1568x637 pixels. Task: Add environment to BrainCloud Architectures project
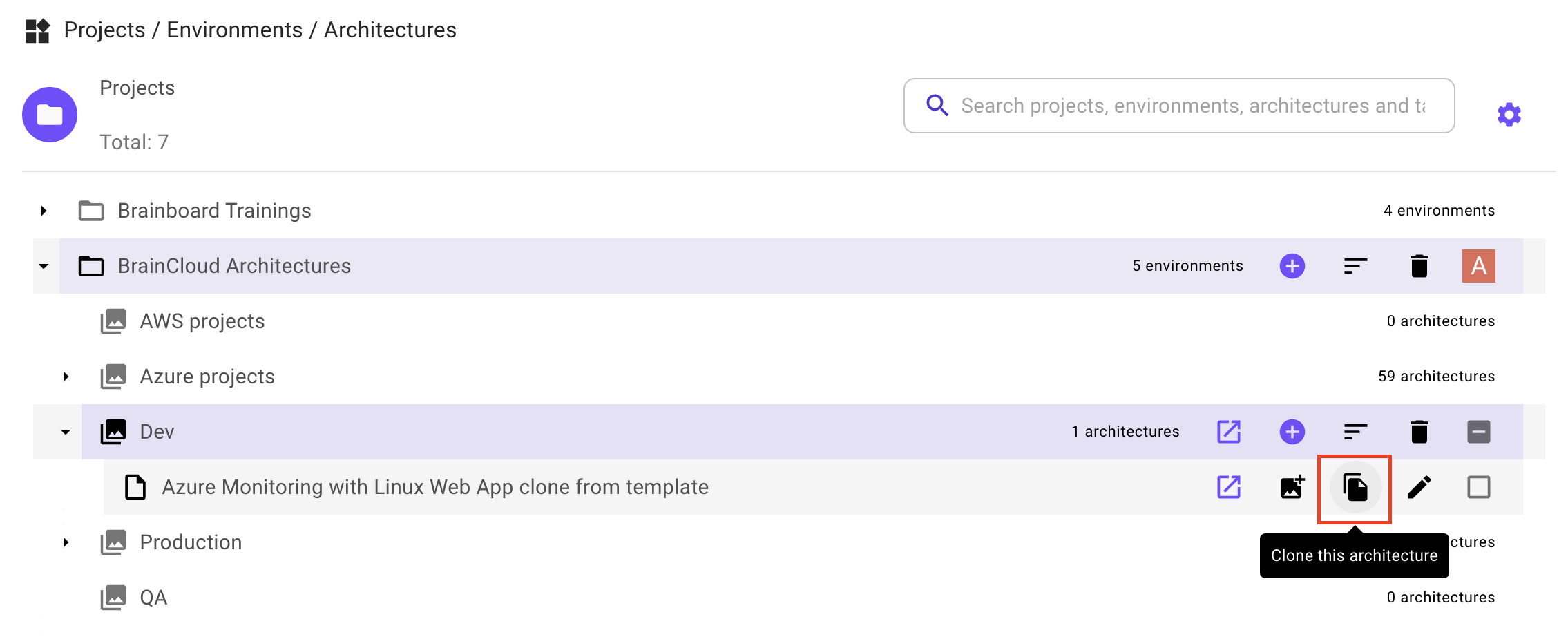(x=1292, y=267)
